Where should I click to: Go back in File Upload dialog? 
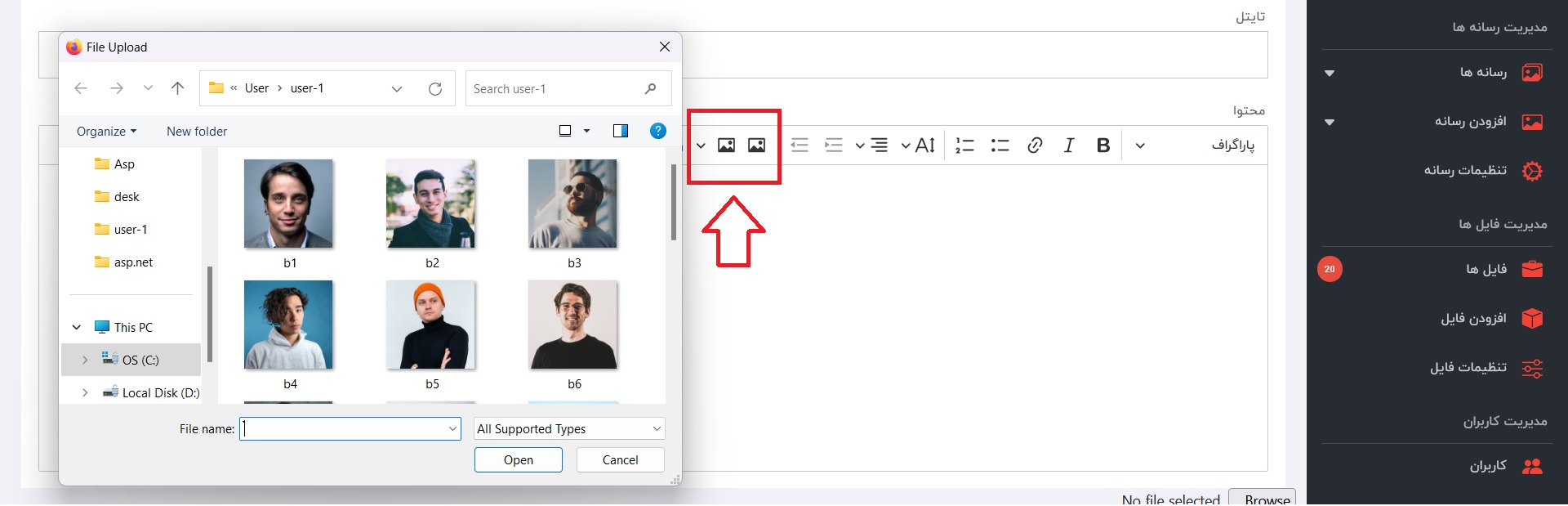coord(81,88)
